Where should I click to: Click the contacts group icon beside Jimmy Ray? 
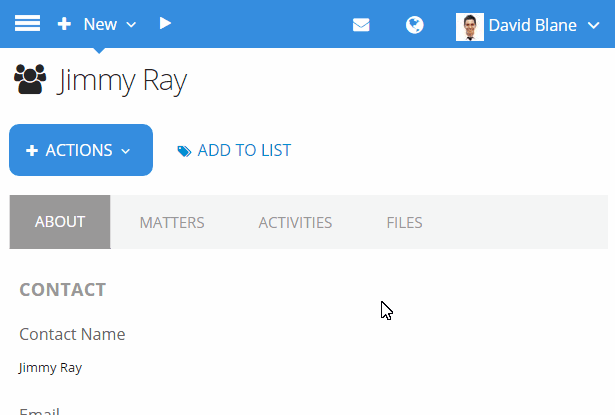(30, 79)
